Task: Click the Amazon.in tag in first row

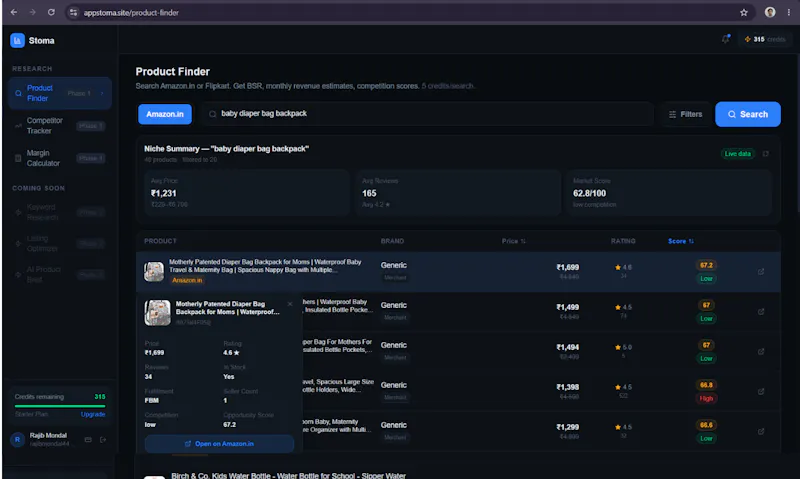Action: pyautogui.click(x=187, y=280)
